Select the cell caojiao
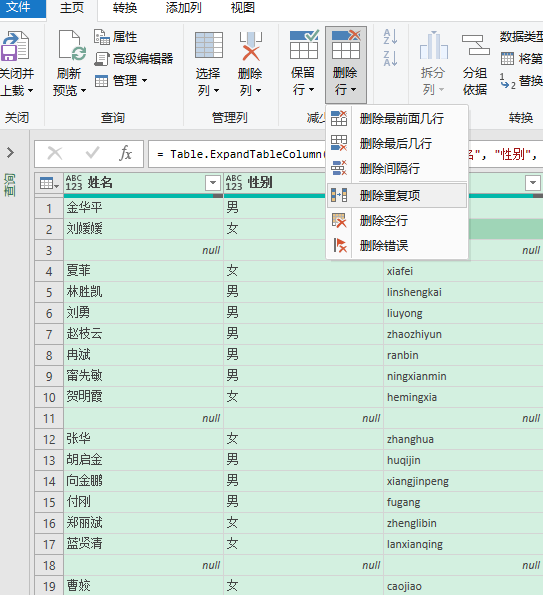This screenshot has height=595, width=543. pos(463,586)
